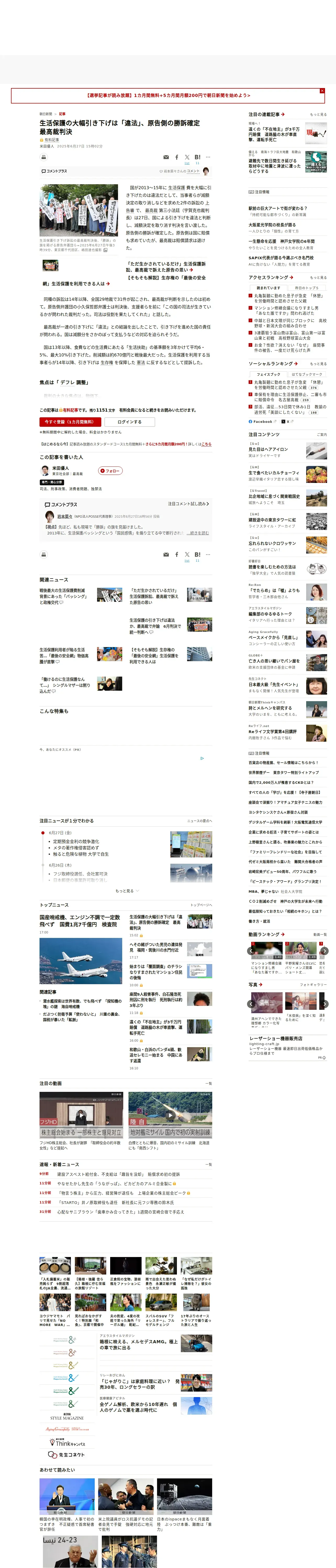Open 駅前の巨大アートで街が変わる？ link

click(278, 208)
